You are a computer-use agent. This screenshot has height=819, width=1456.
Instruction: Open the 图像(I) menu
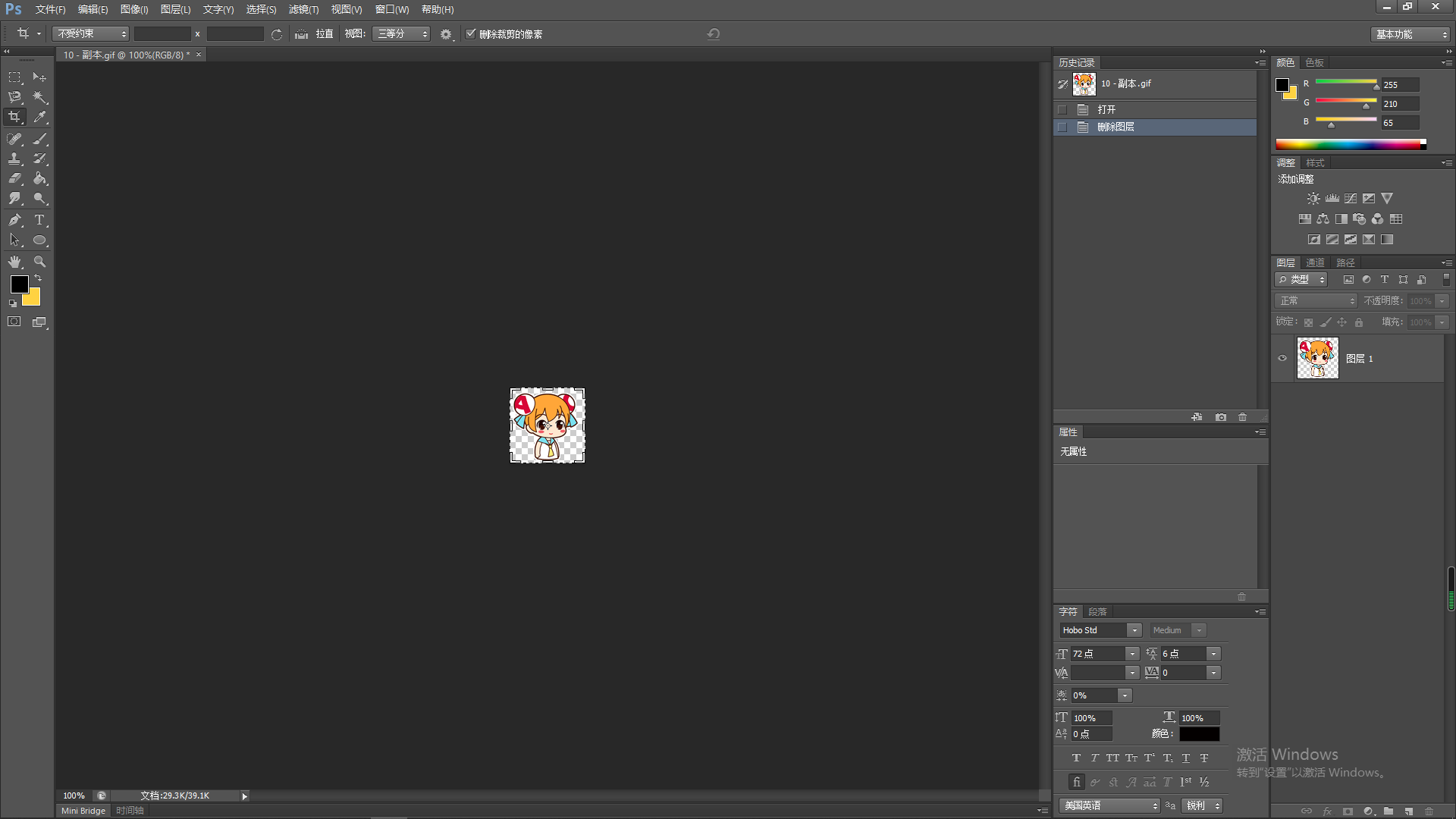point(134,10)
